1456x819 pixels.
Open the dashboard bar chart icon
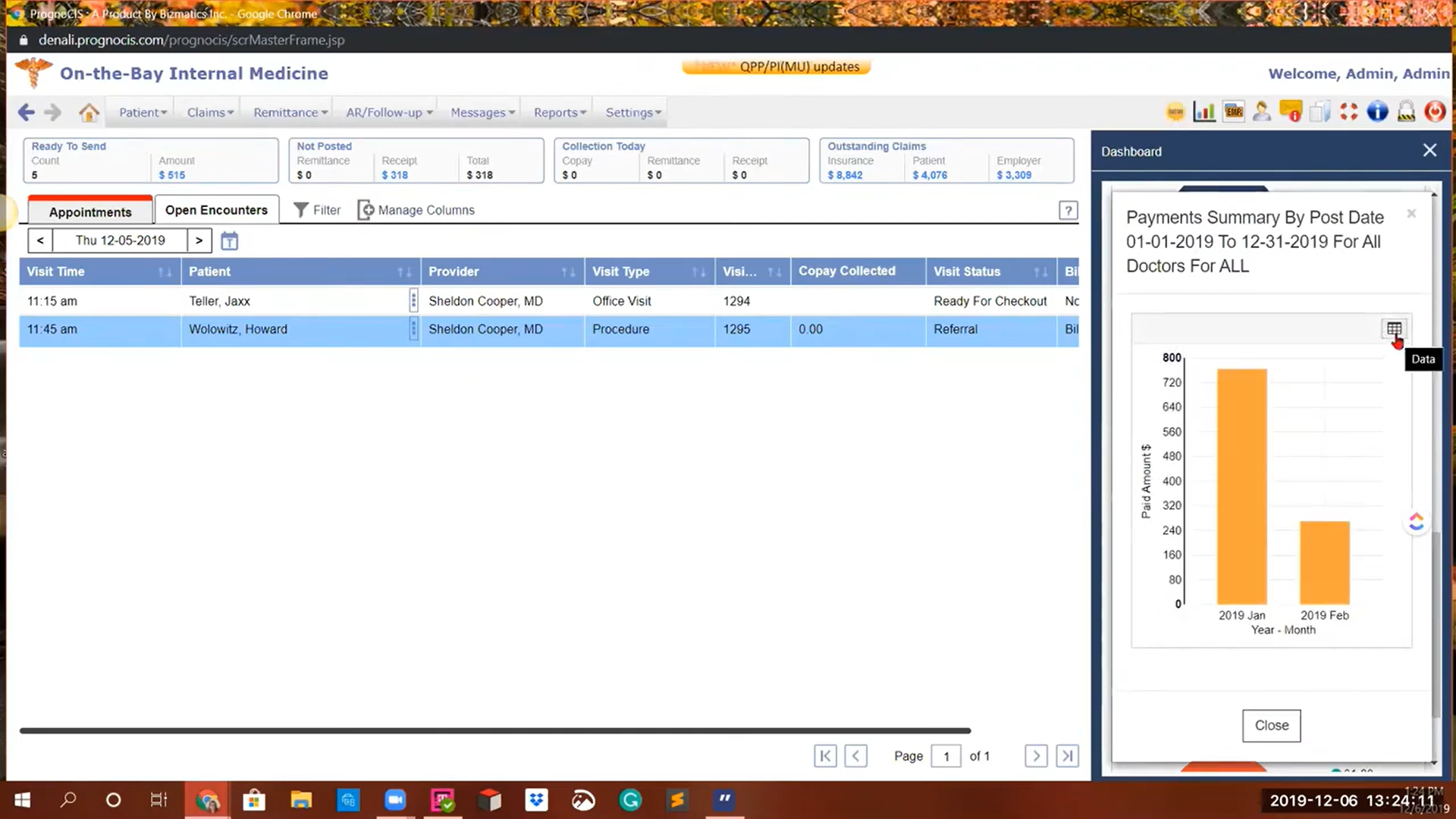[1203, 112]
